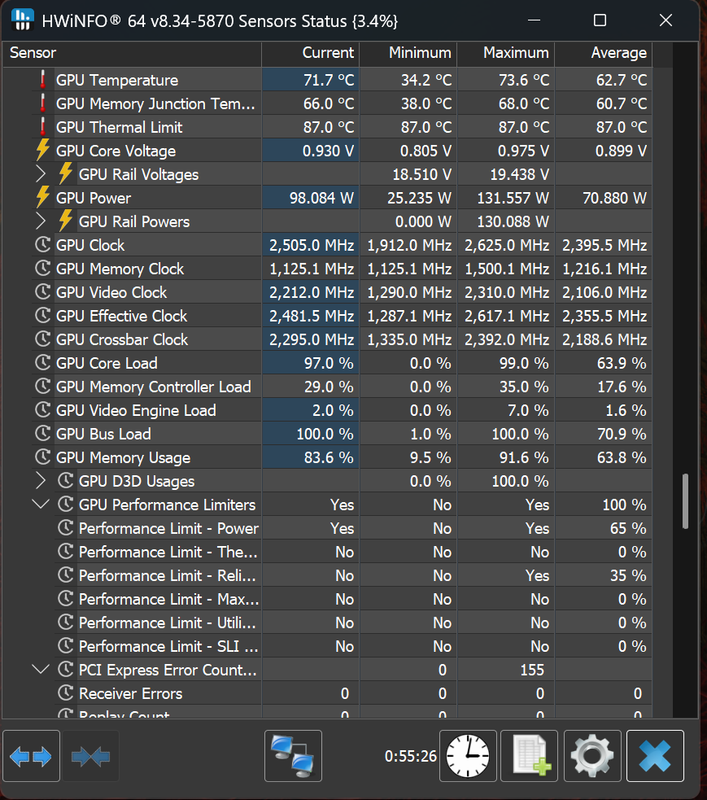Open remote network monitoring computers icon
Screen dimensions: 707x800
(293, 756)
